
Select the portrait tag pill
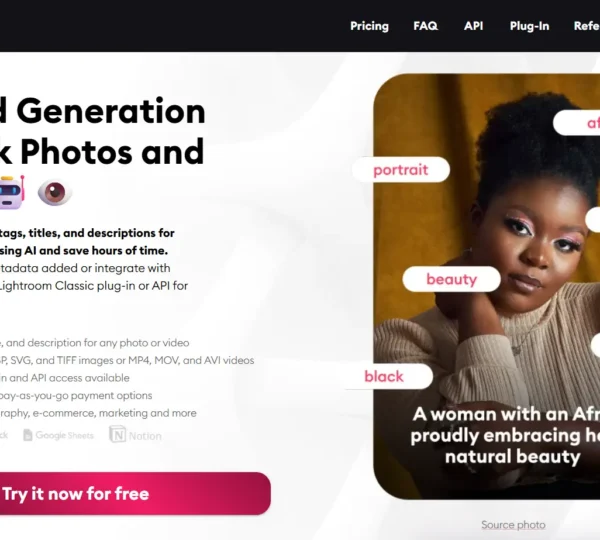click(401, 170)
